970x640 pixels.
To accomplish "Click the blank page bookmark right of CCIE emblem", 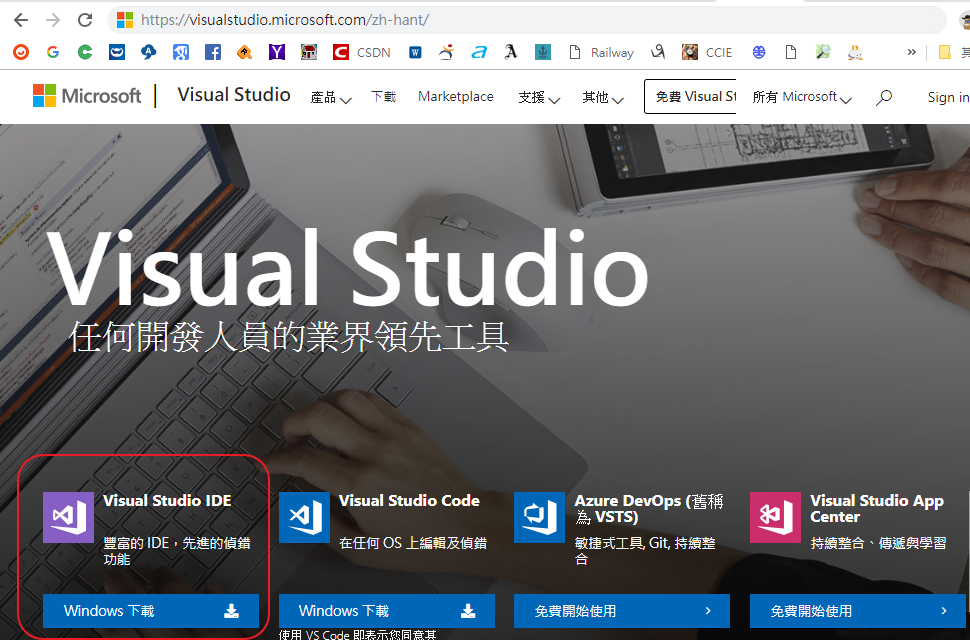I will [791, 53].
